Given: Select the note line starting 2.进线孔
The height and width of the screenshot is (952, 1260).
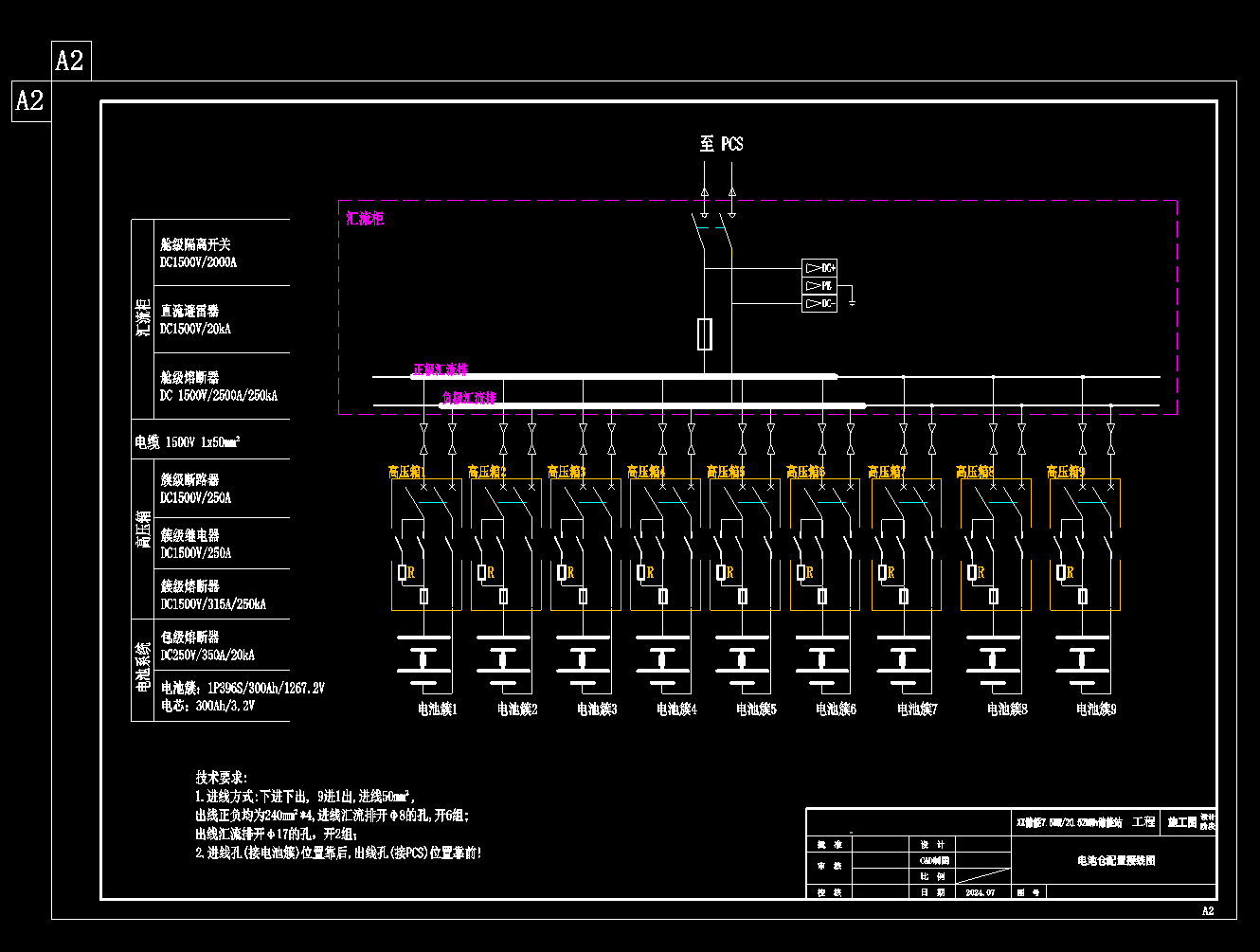Looking at the screenshot, I should 339,853.
